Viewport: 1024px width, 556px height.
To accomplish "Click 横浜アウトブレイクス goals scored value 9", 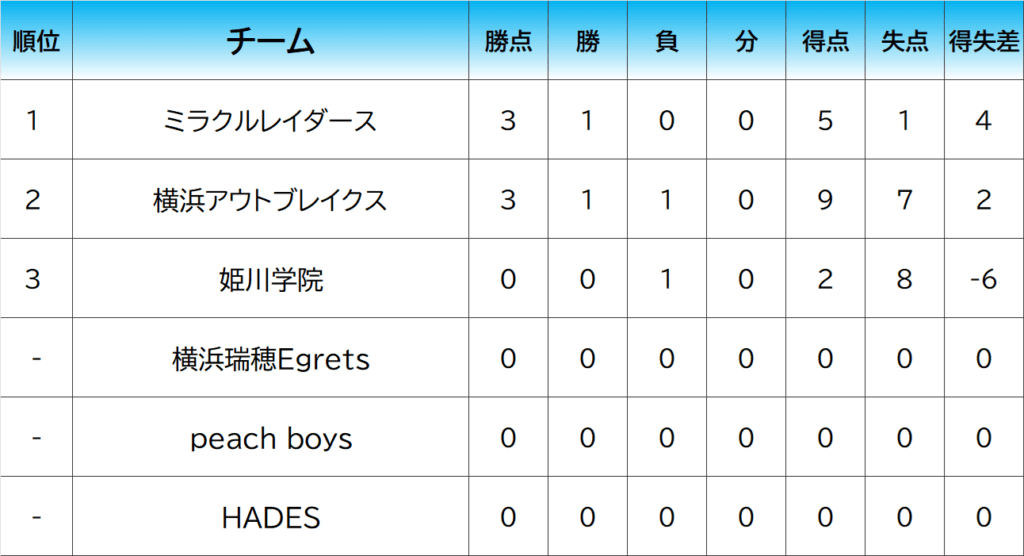I will pos(825,200).
